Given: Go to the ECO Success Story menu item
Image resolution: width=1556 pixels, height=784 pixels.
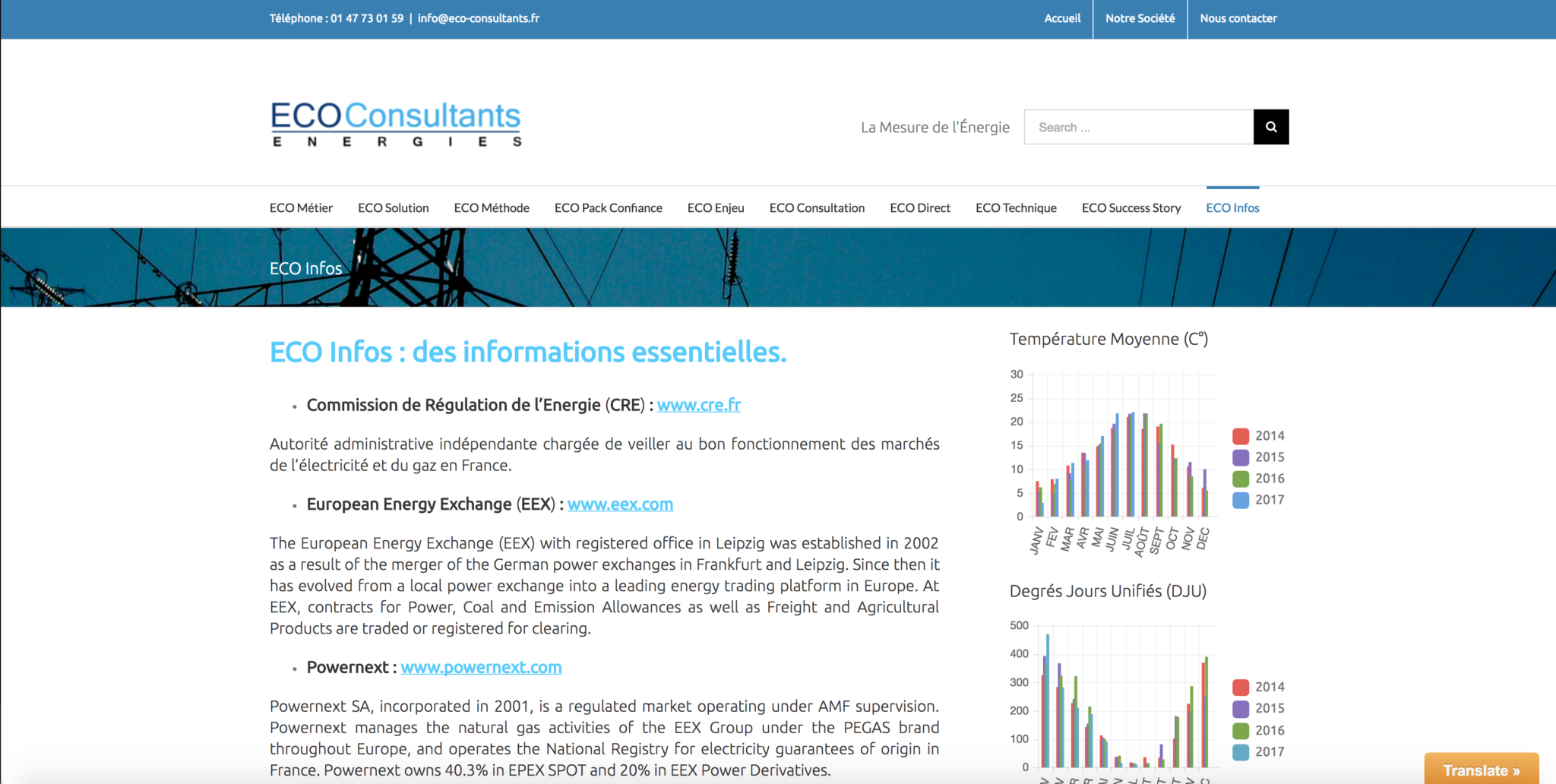Looking at the screenshot, I should (x=1131, y=207).
